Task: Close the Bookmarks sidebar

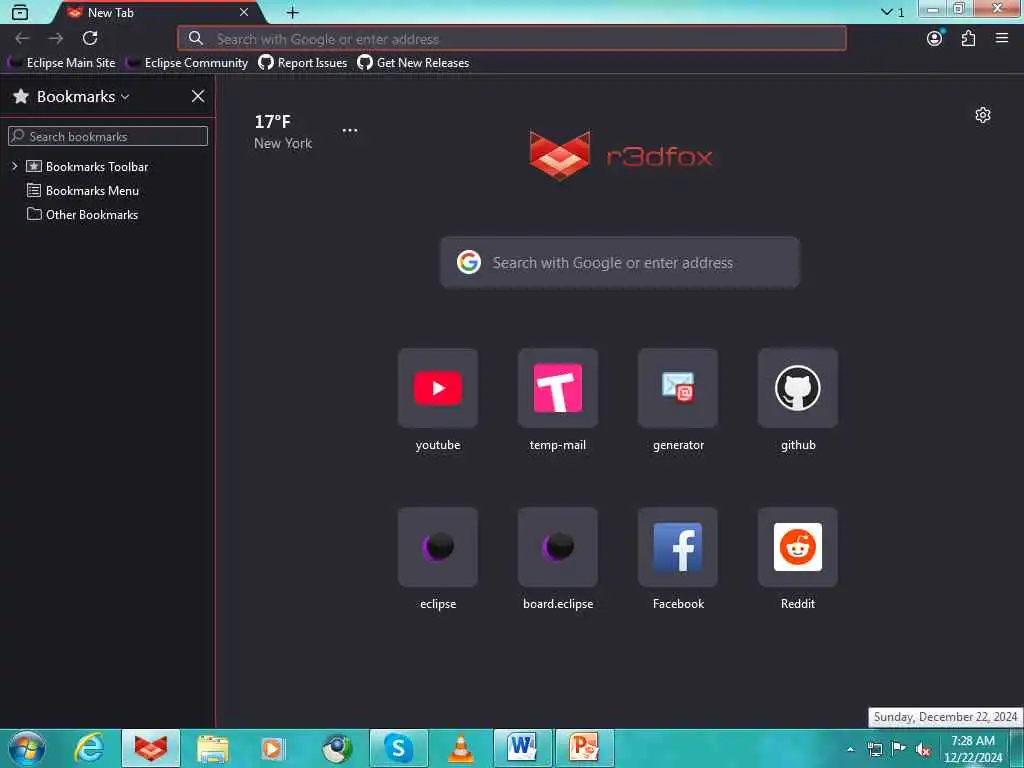Action: pos(198,97)
